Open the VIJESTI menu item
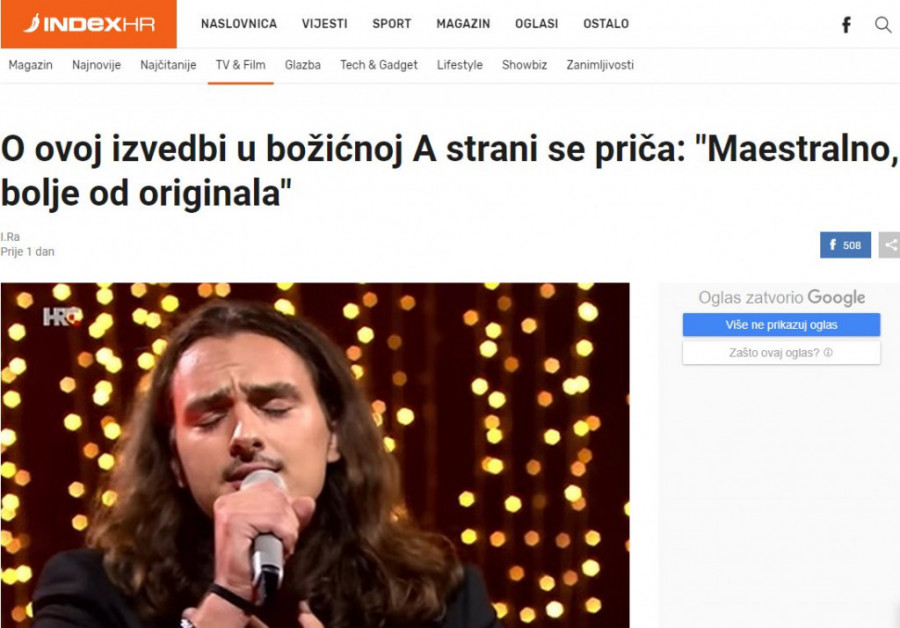This screenshot has height=628, width=900. click(325, 24)
